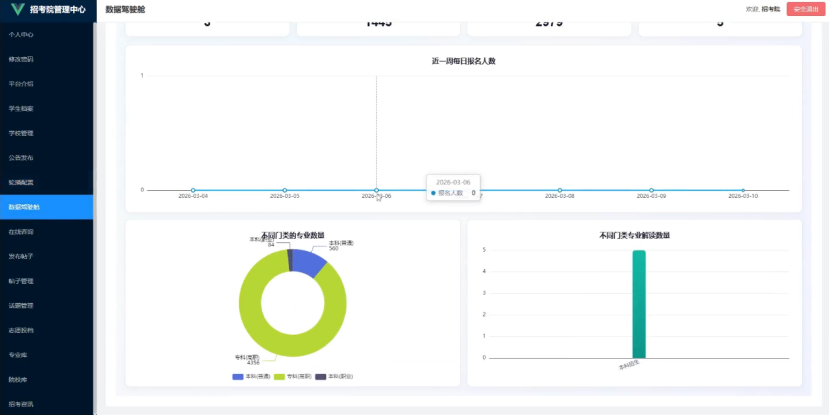Click the 数据驾驶舱 page header title
This screenshot has height=415, width=829.
125,10
